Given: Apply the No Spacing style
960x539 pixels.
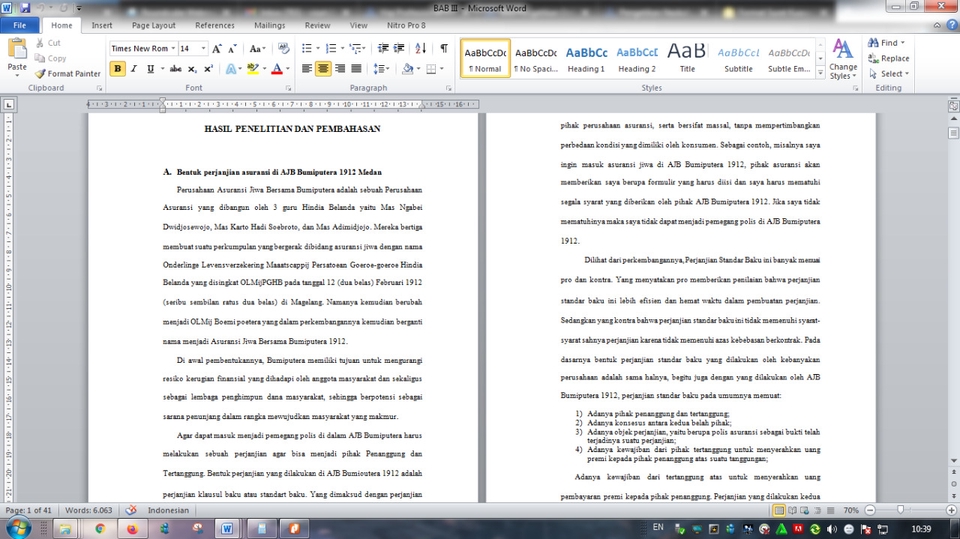Looking at the screenshot, I should (x=536, y=59).
